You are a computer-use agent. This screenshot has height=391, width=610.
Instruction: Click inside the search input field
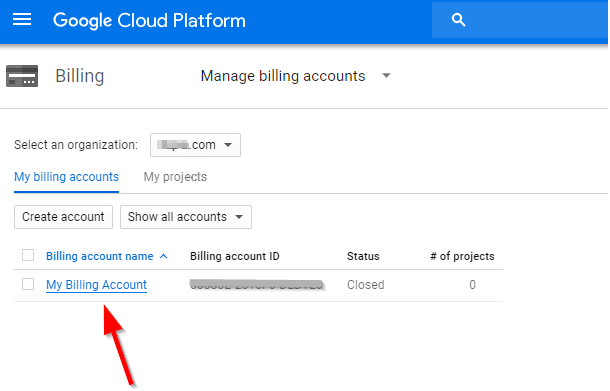tap(520, 20)
